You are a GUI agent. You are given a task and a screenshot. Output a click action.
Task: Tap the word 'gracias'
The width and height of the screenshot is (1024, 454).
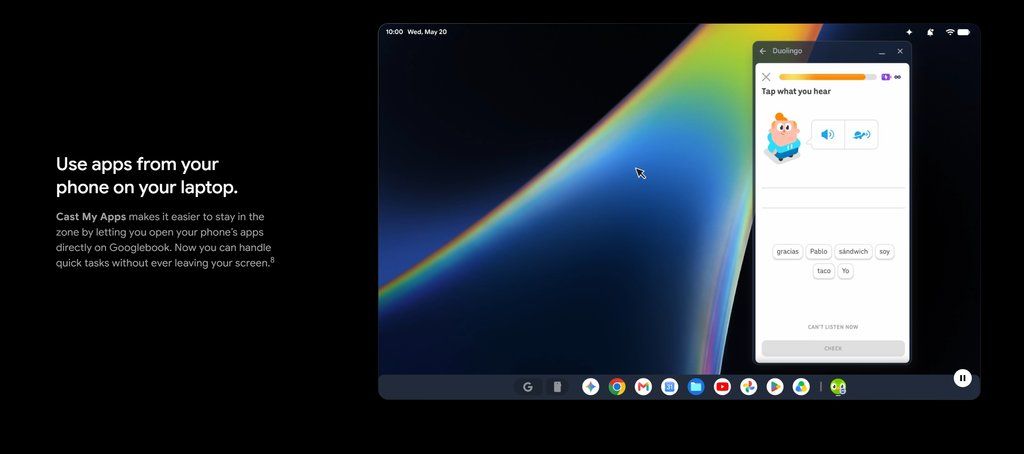pos(788,251)
